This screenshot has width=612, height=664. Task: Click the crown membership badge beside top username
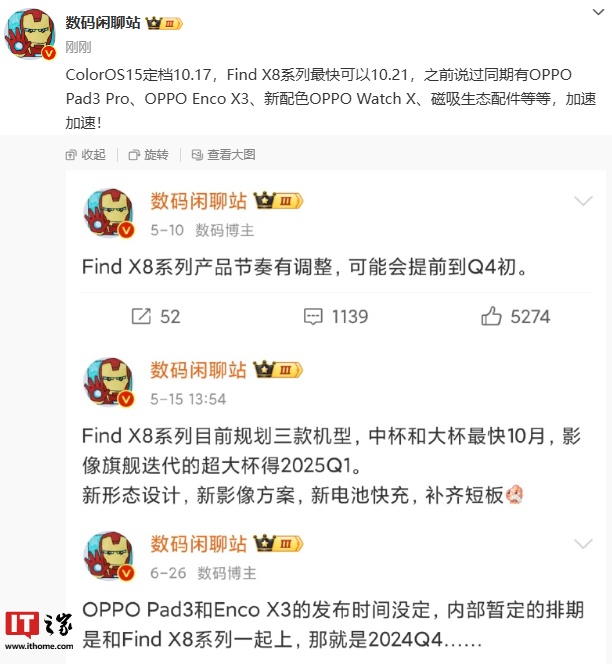164,23
